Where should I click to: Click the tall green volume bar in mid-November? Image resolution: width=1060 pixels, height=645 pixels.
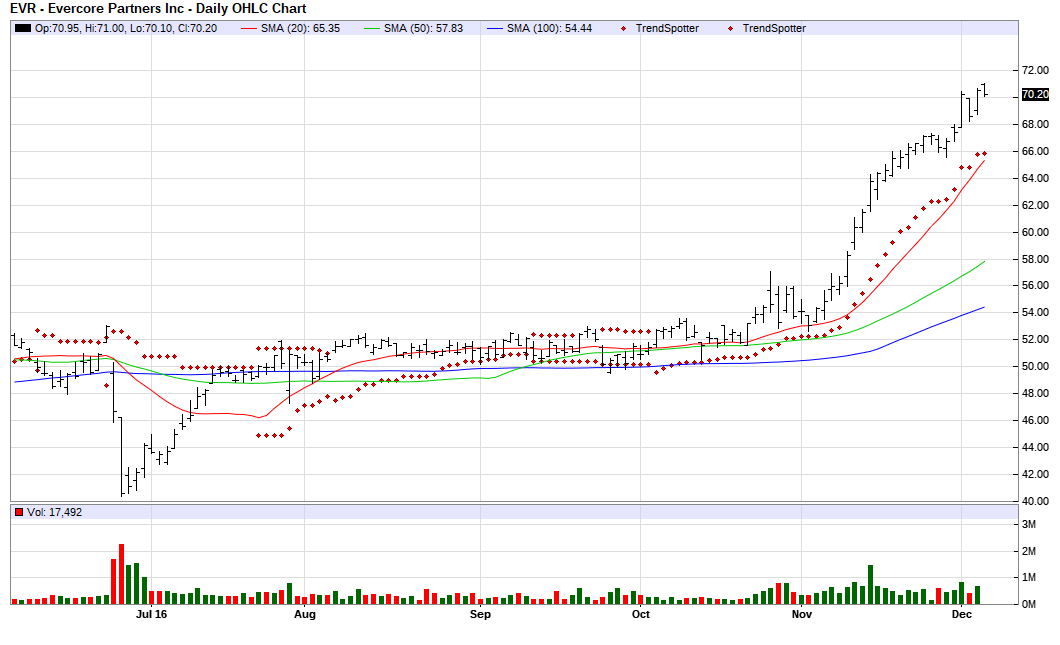(x=870, y=584)
